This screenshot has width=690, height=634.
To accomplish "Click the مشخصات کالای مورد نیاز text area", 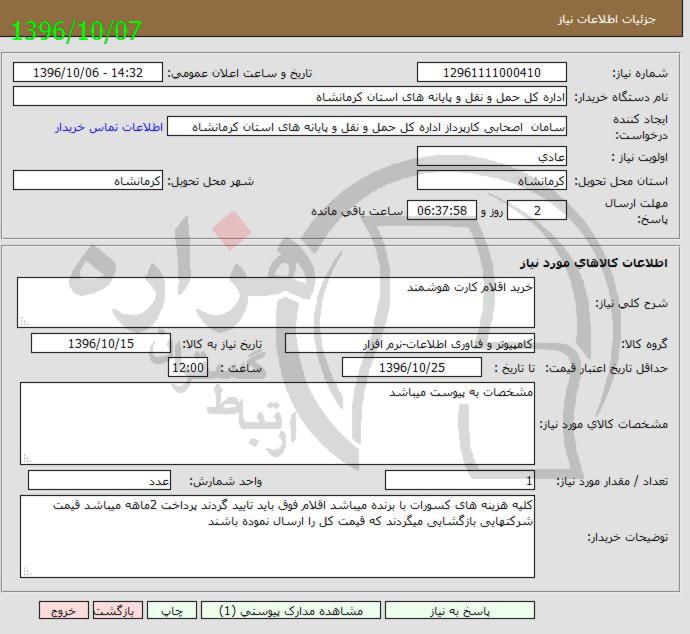I will (x=277, y=424).
